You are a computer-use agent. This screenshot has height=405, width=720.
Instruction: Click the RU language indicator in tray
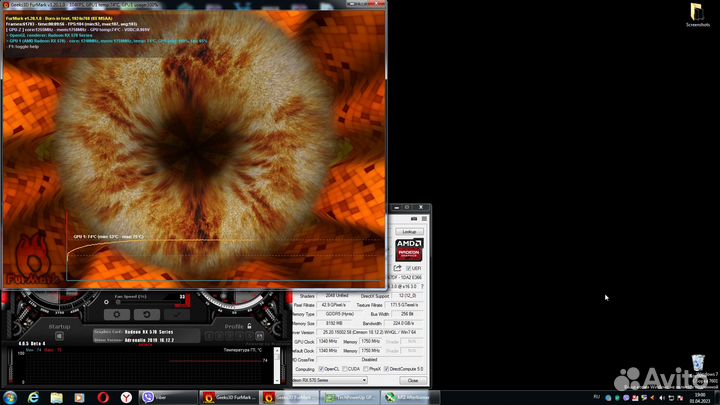[596, 397]
